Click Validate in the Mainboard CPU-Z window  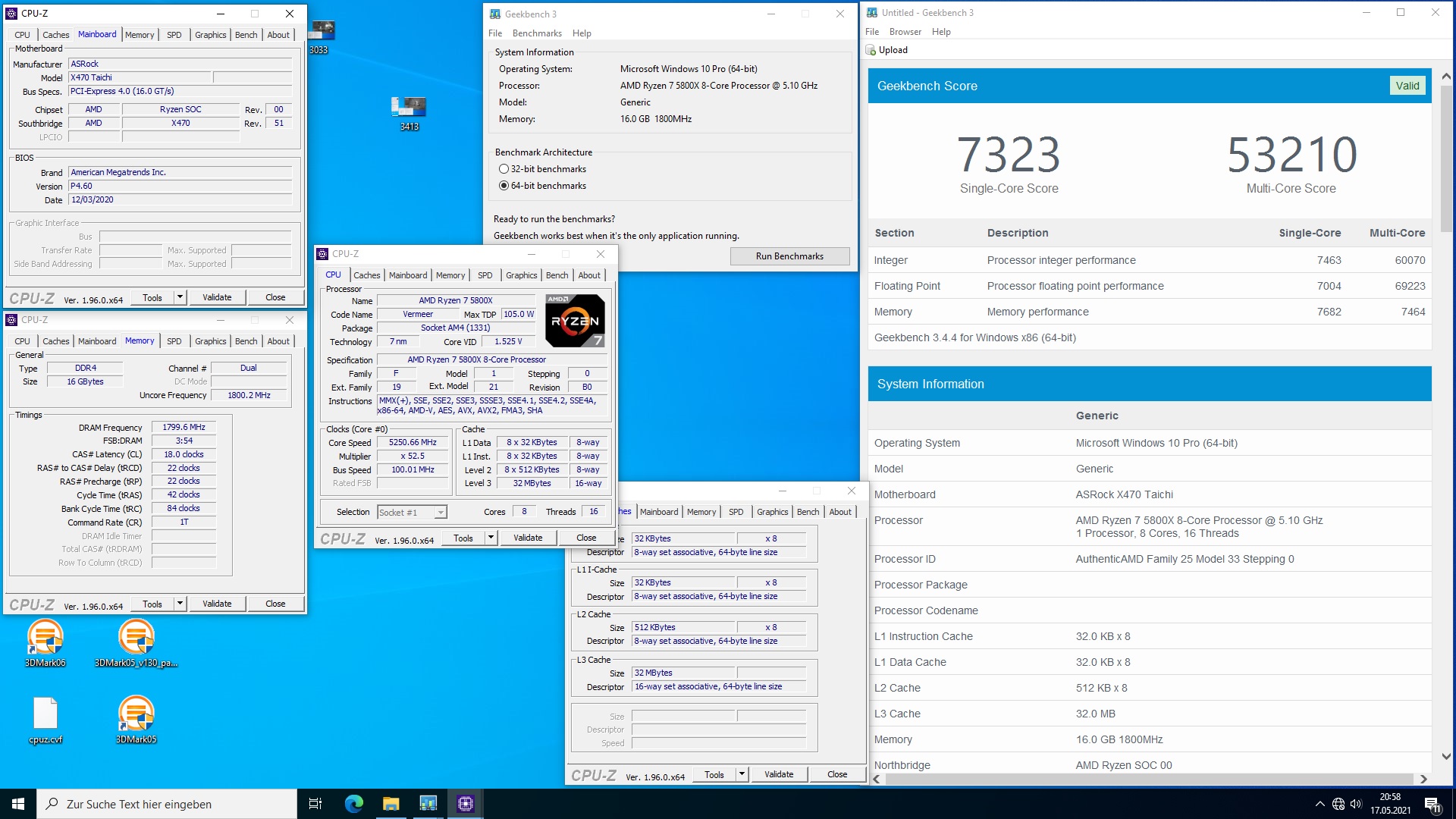217,297
